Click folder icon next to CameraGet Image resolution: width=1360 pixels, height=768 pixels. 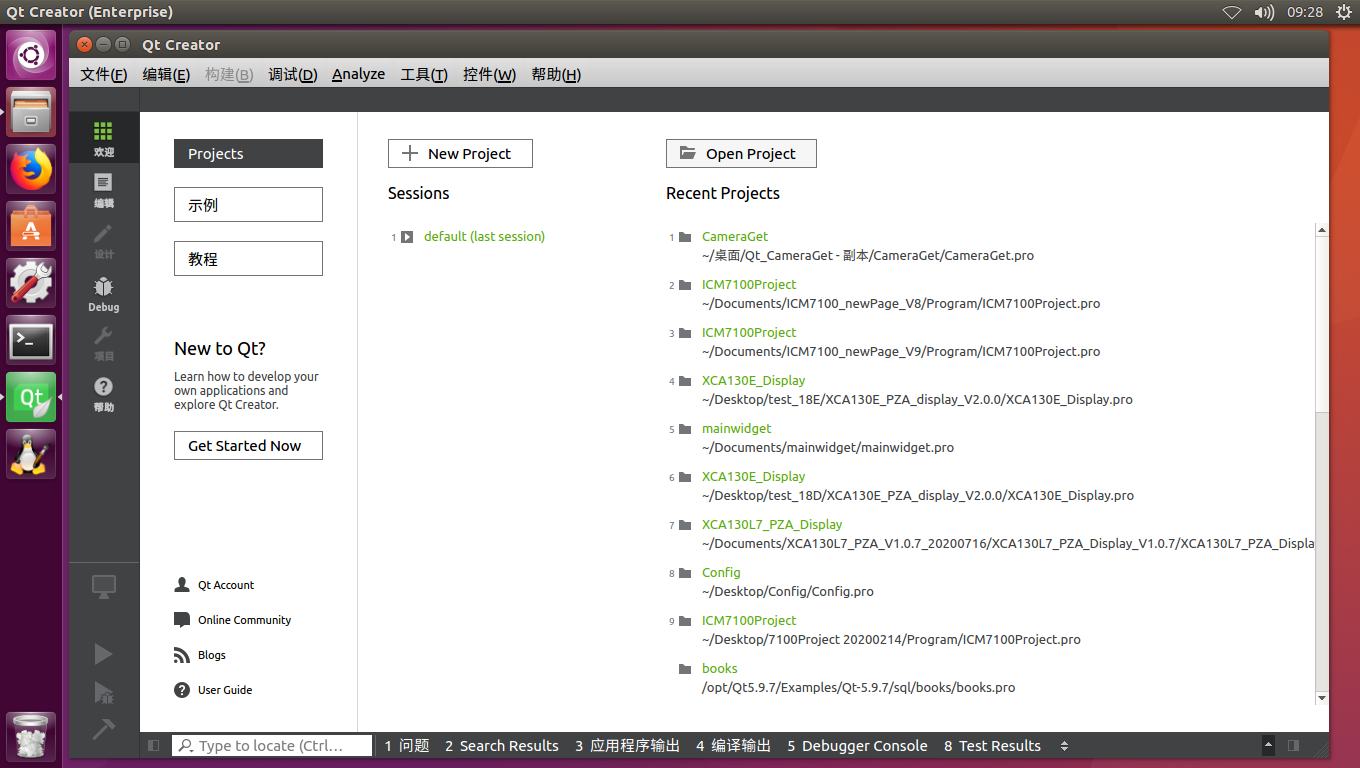coord(685,237)
